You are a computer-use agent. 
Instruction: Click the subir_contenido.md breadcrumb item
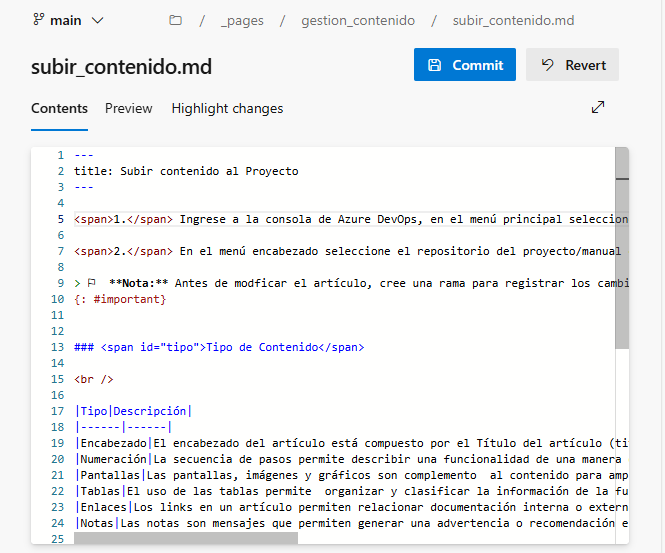pos(513,20)
